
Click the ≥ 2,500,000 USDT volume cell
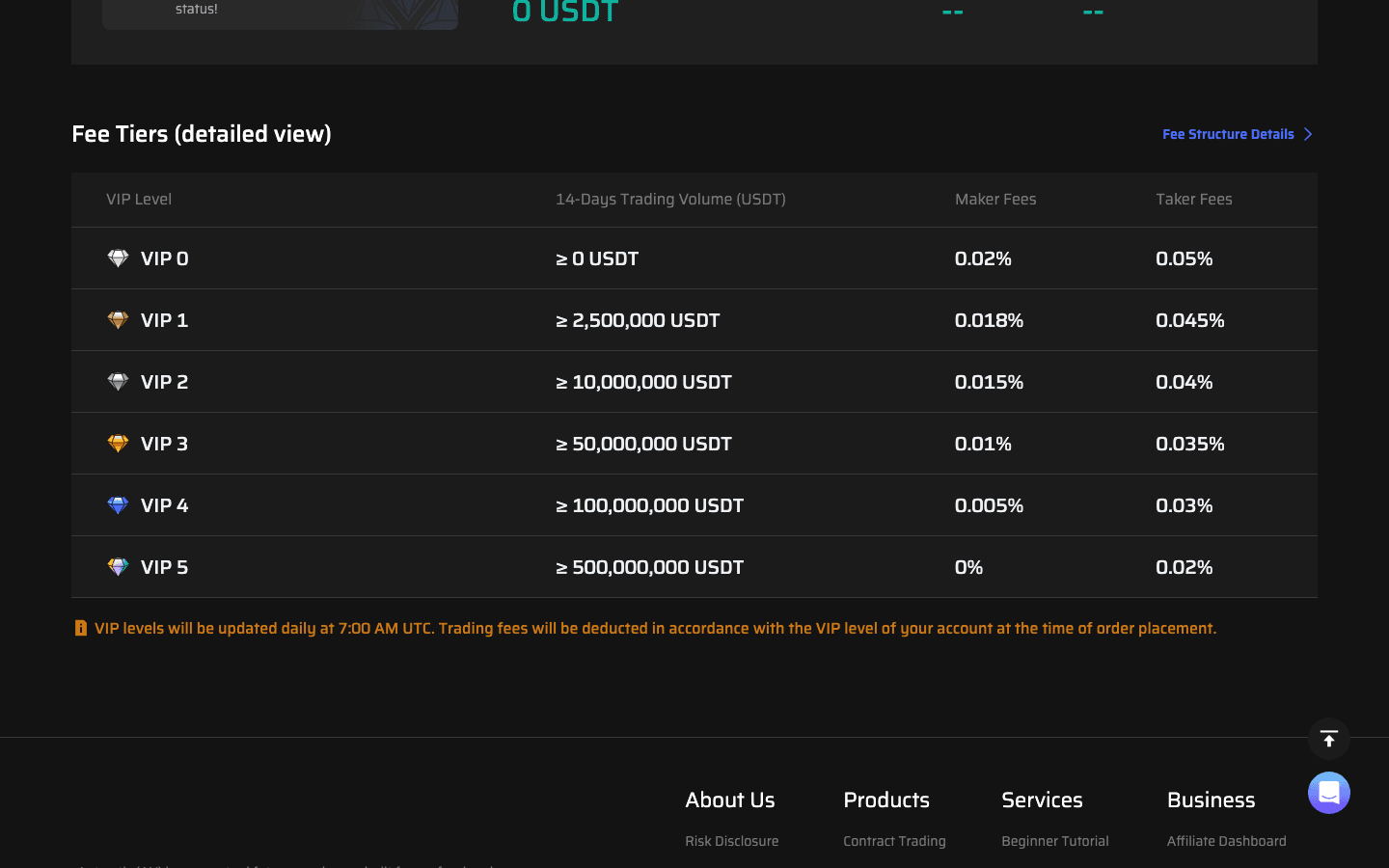click(638, 320)
